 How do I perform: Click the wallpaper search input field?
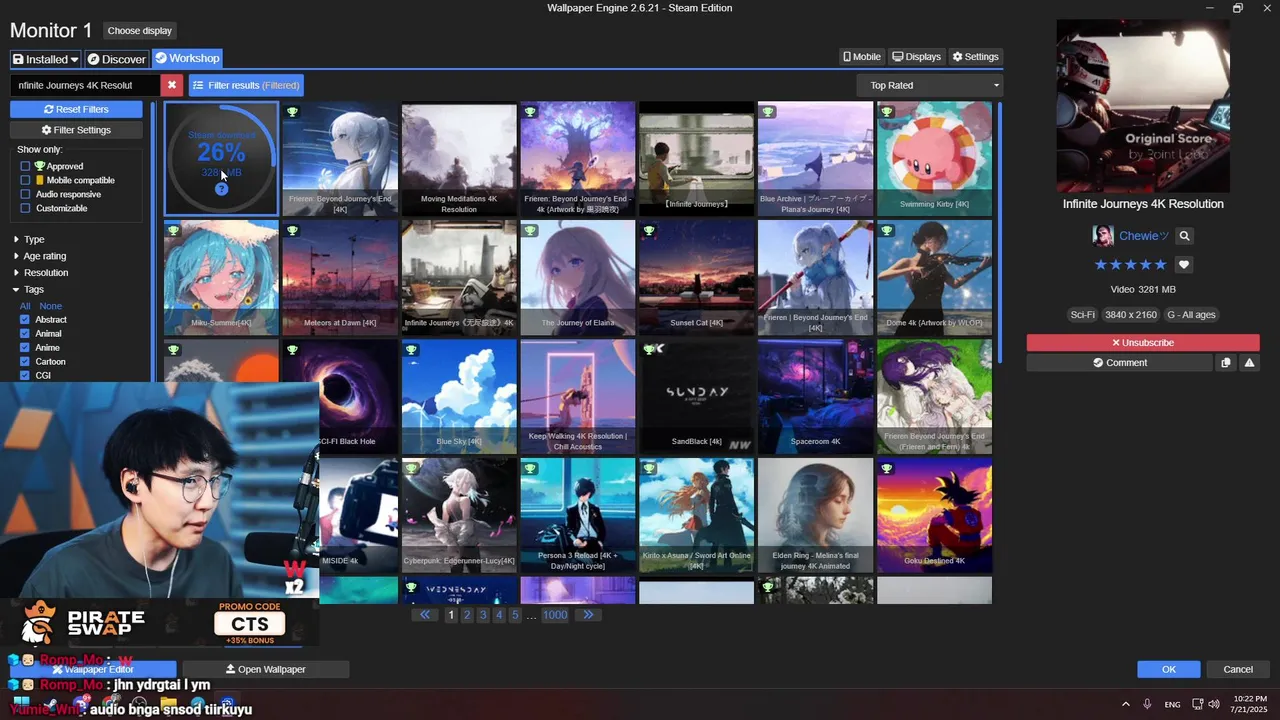coord(85,85)
